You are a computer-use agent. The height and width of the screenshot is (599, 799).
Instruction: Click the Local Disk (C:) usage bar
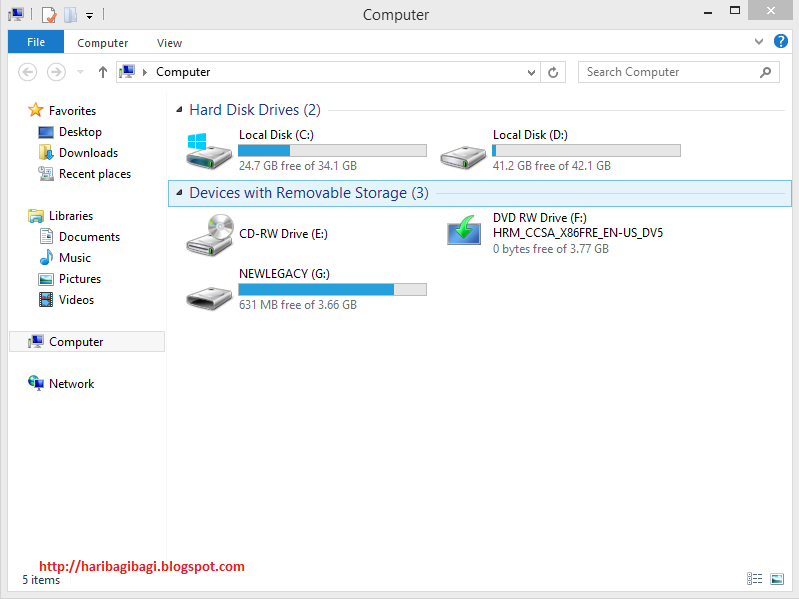(332, 150)
